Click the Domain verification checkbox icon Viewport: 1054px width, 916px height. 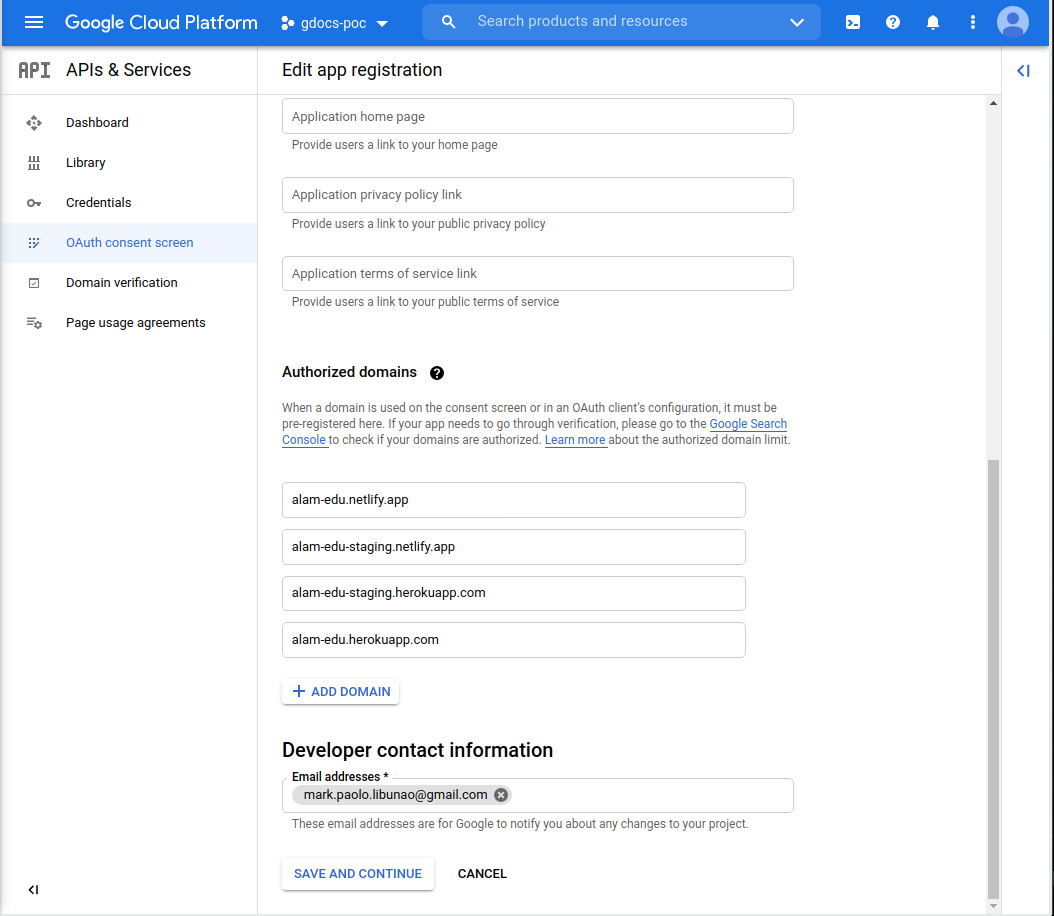[34, 283]
